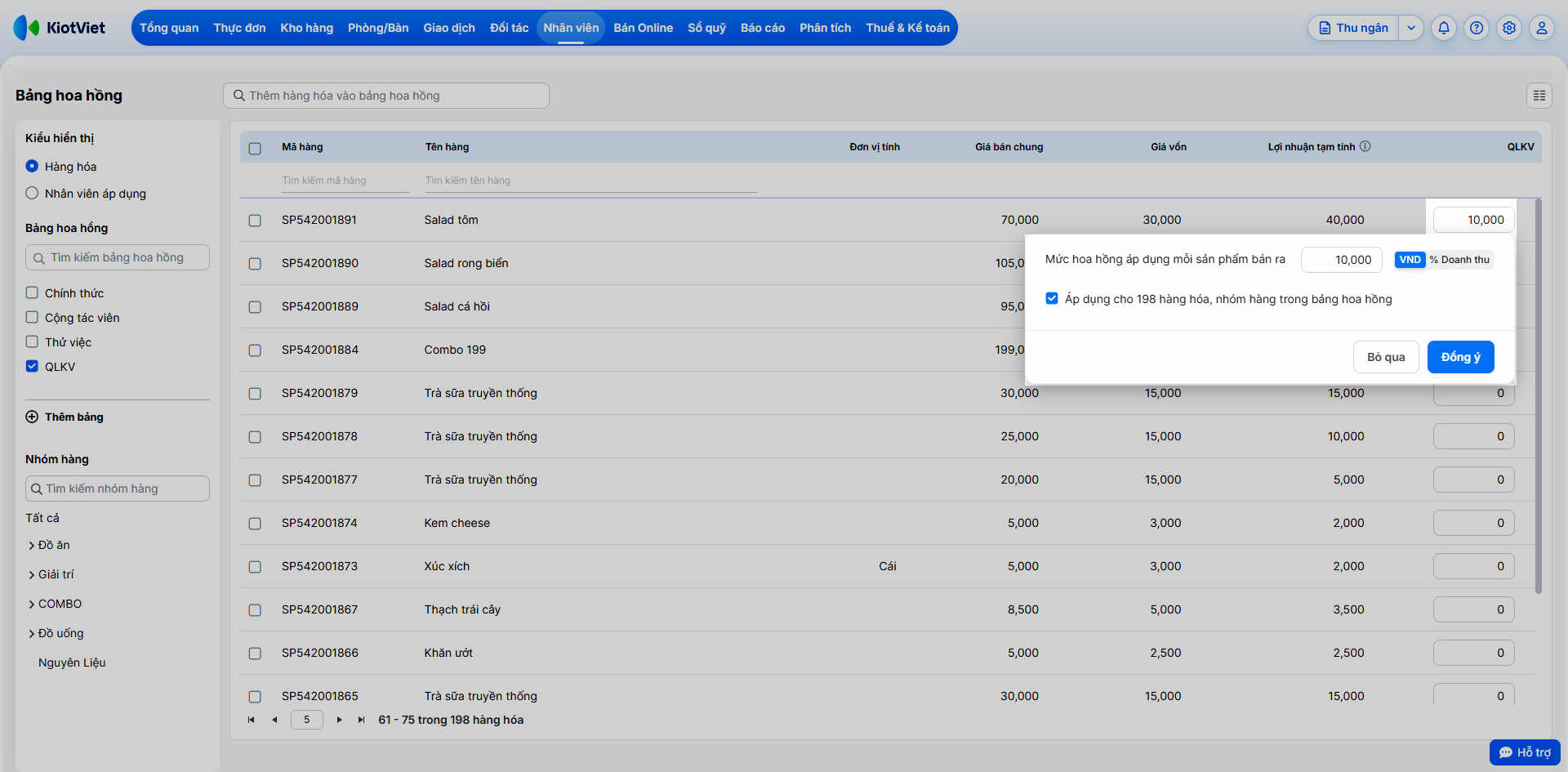The width and height of the screenshot is (1568, 772).
Task: Open the settings gear icon
Action: [1509, 28]
